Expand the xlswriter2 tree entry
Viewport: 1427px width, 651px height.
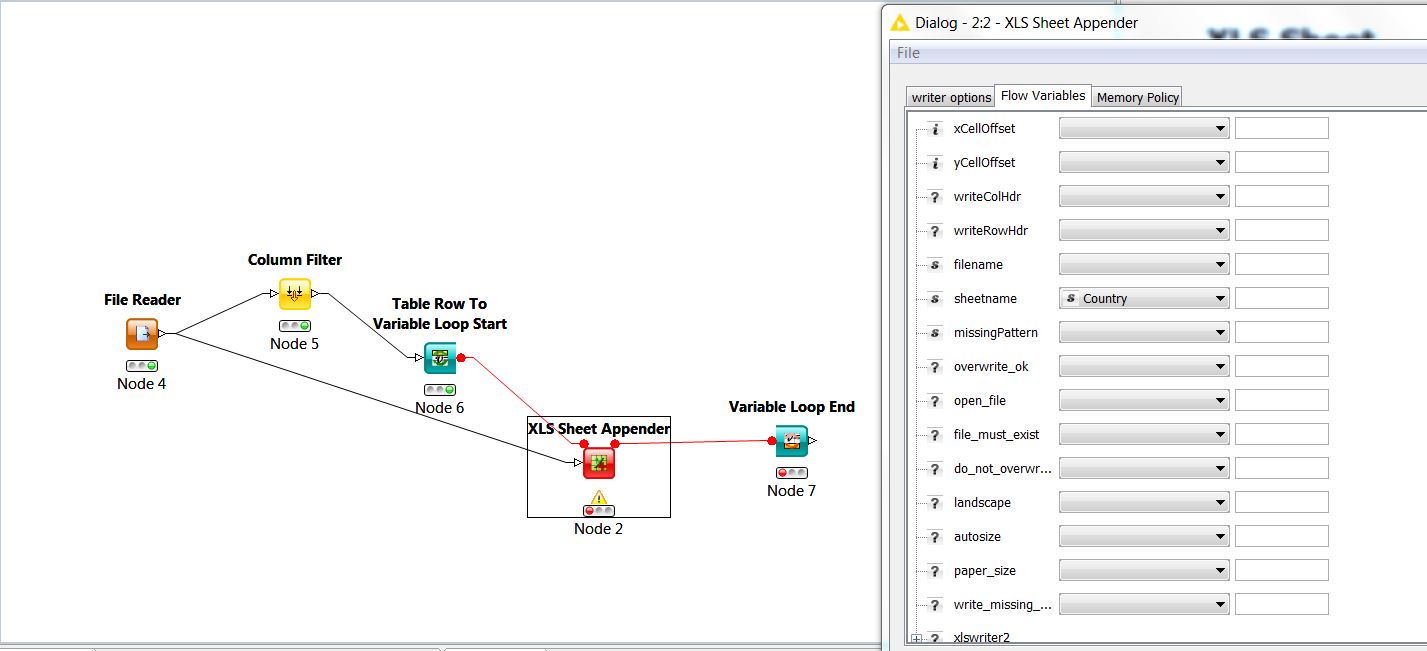pos(916,637)
